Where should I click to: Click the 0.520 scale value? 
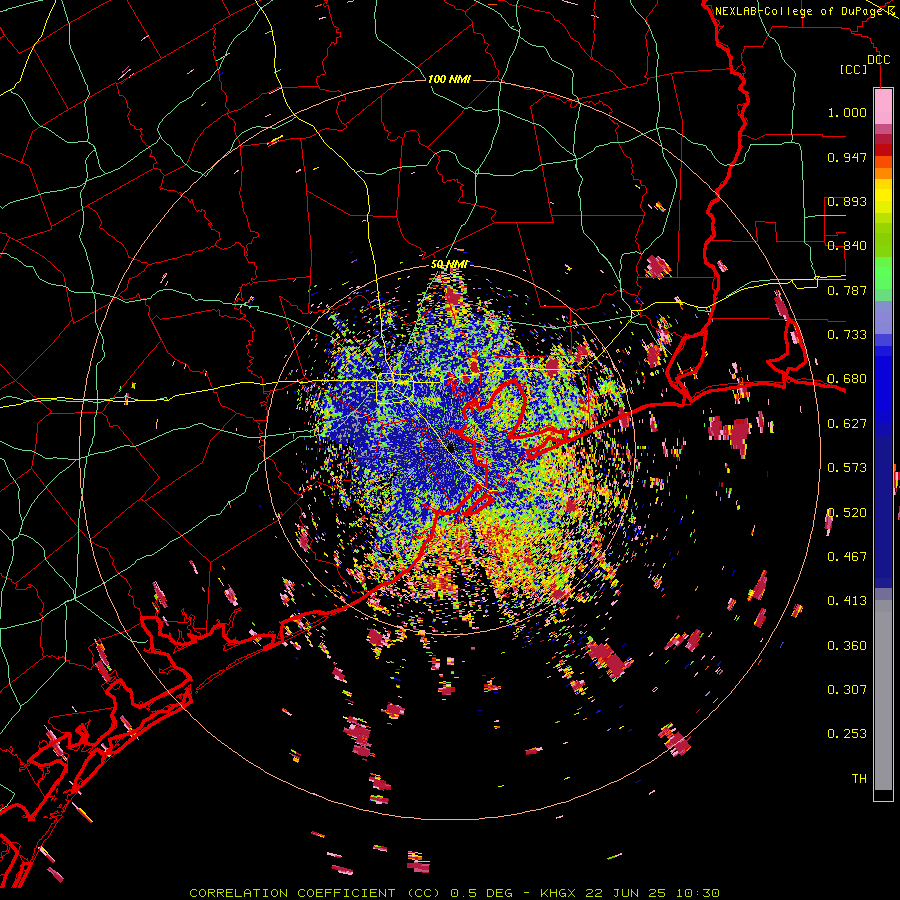tap(847, 513)
